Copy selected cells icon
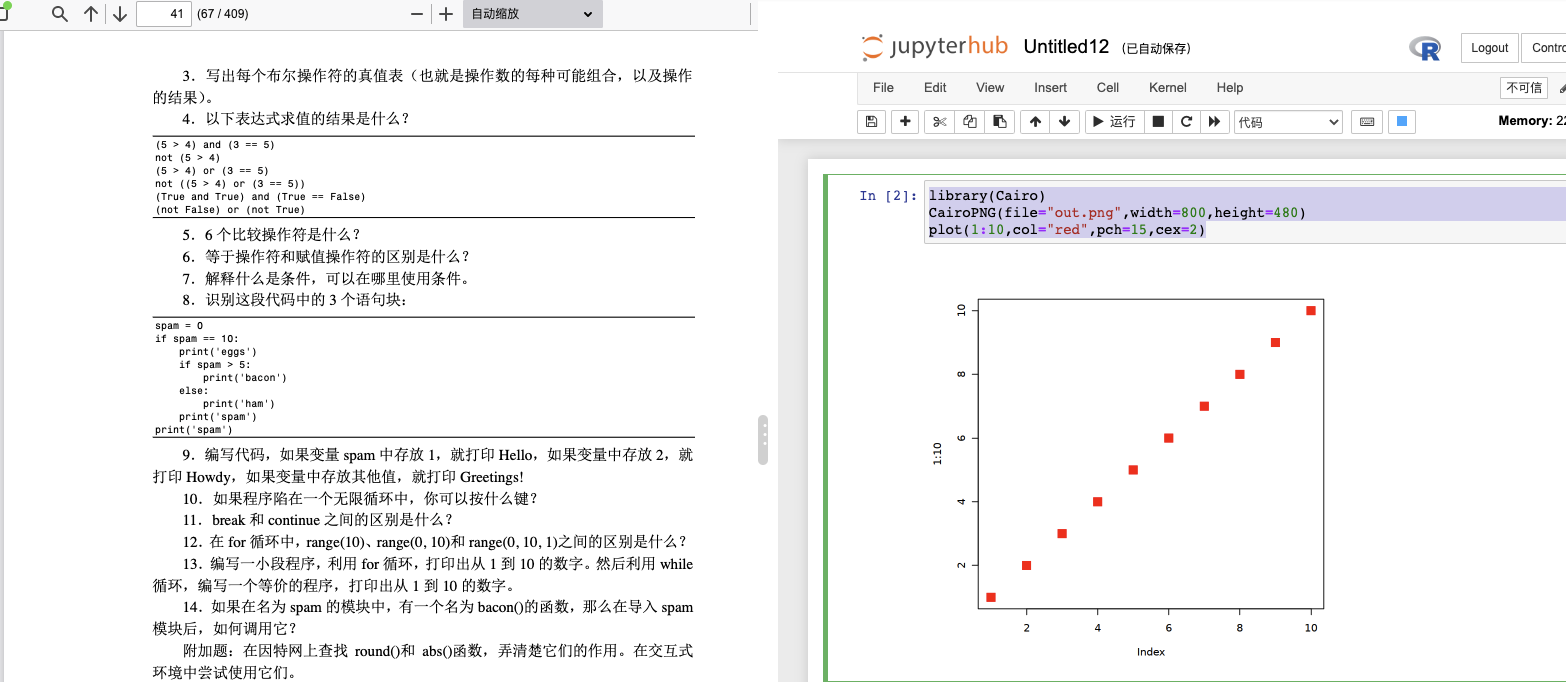The image size is (1566, 682). [969, 122]
